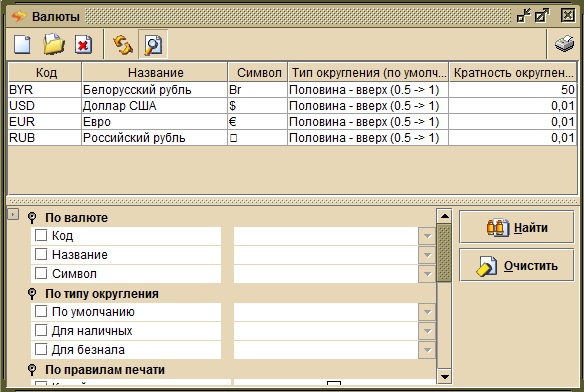
Task: Select the Белорусский рубль cell
Action: click(155, 90)
